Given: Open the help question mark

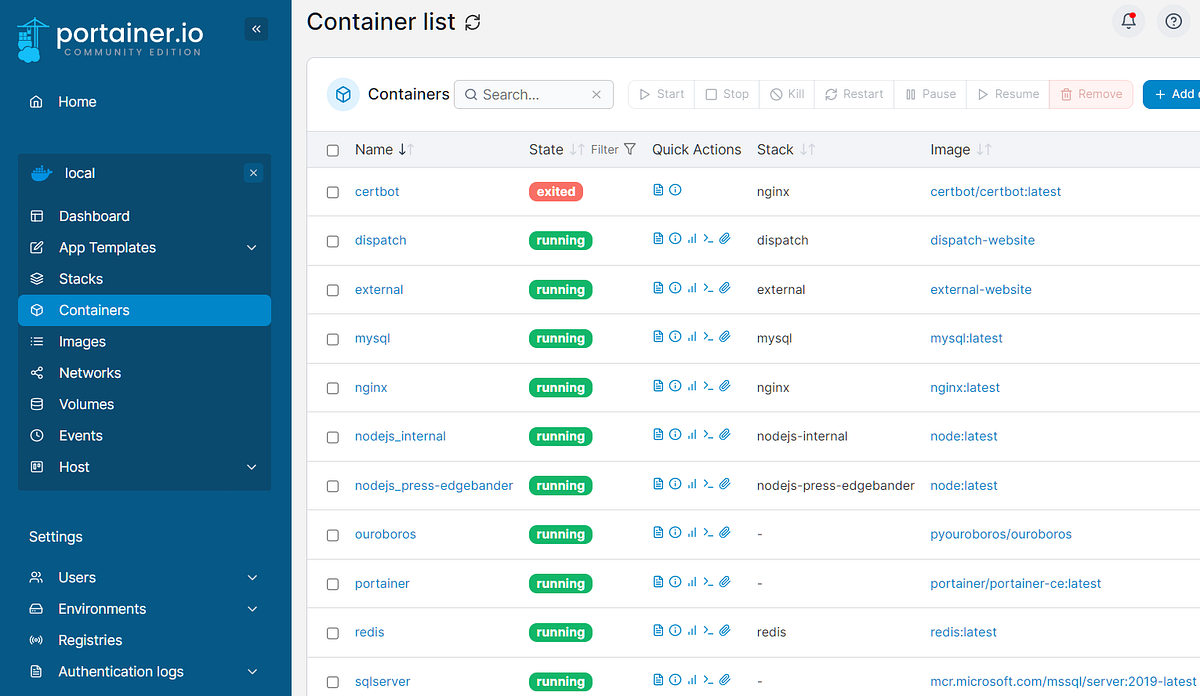Looking at the screenshot, I should [x=1172, y=21].
